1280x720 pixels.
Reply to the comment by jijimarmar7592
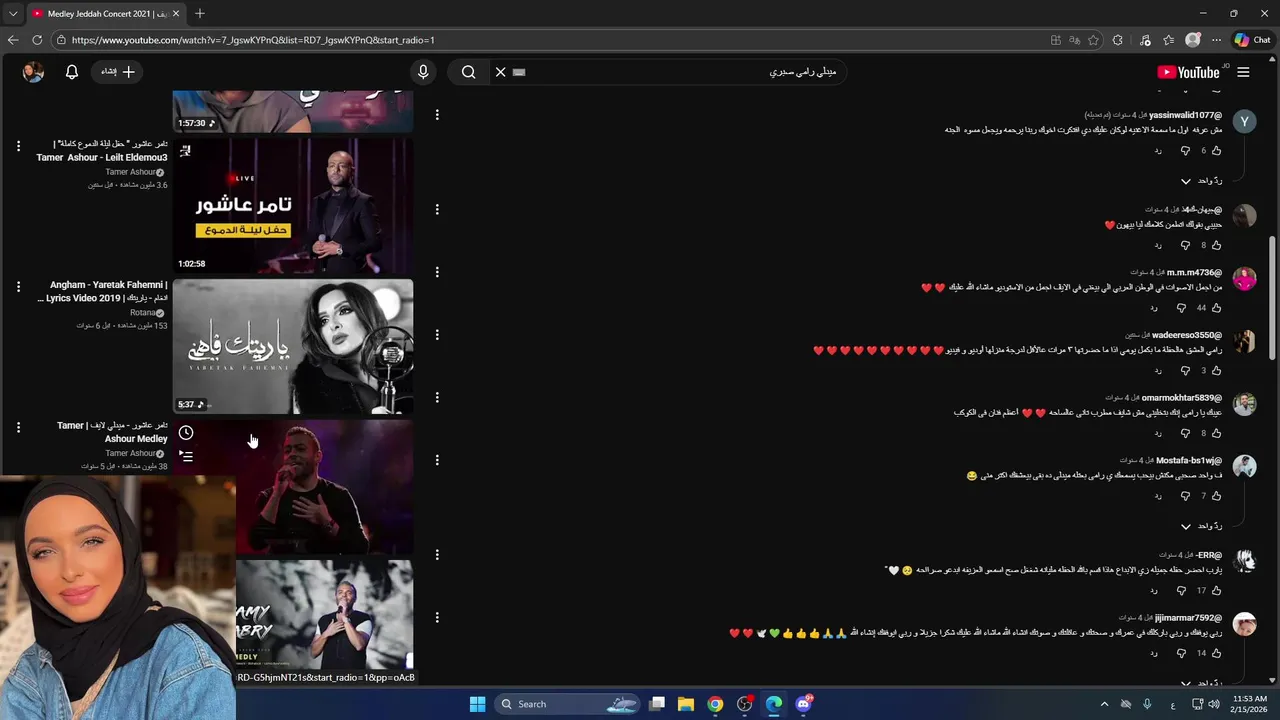click(1154, 653)
